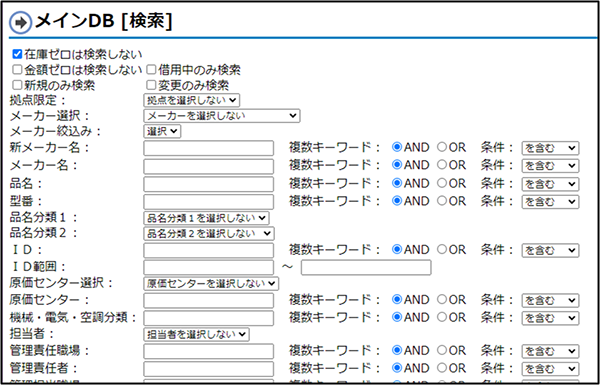This screenshot has width=600, height=385.
Task: Open the 原価センター選択 dropdown
Action: coord(211,284)
